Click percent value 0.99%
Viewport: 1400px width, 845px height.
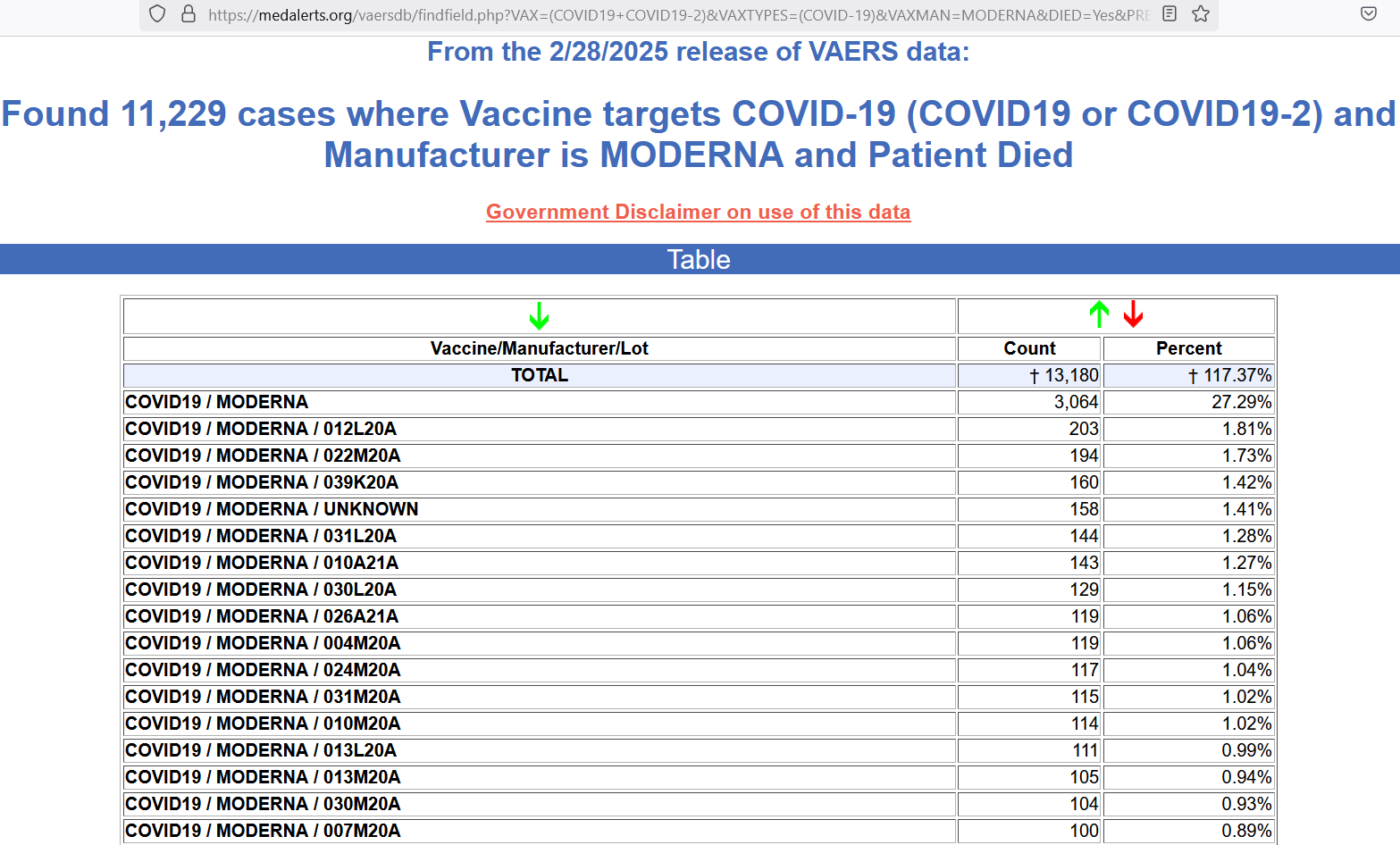pyautogui.click(x=1246, y=750)
